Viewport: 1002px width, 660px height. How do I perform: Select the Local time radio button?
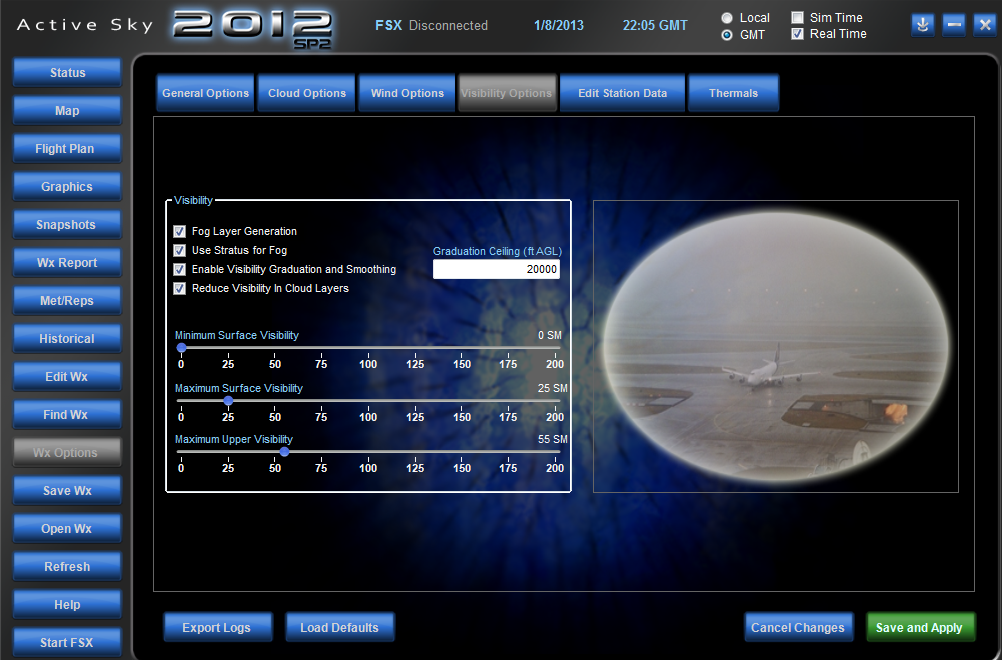[x=727, y=18]
